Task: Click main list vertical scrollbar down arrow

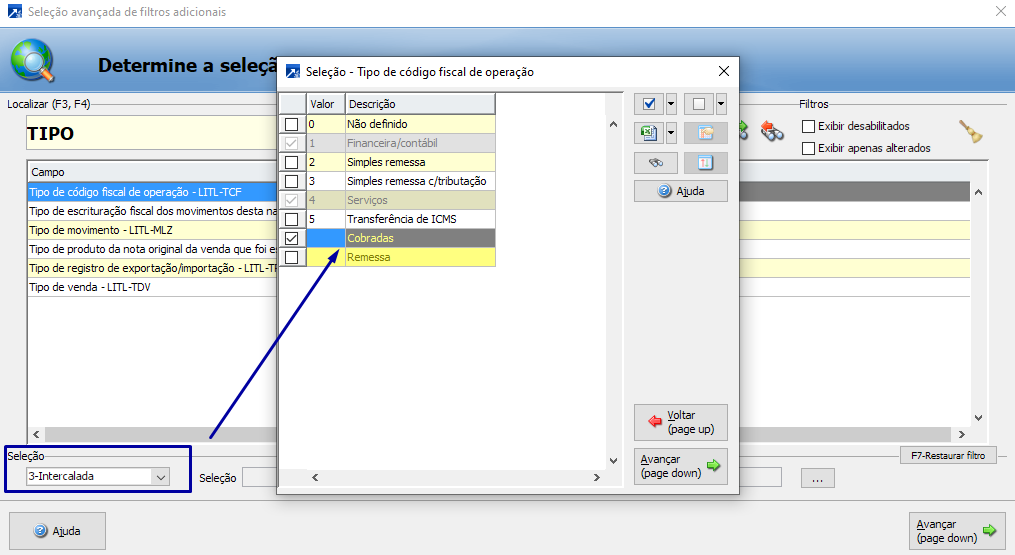Action: pos(979,418)
